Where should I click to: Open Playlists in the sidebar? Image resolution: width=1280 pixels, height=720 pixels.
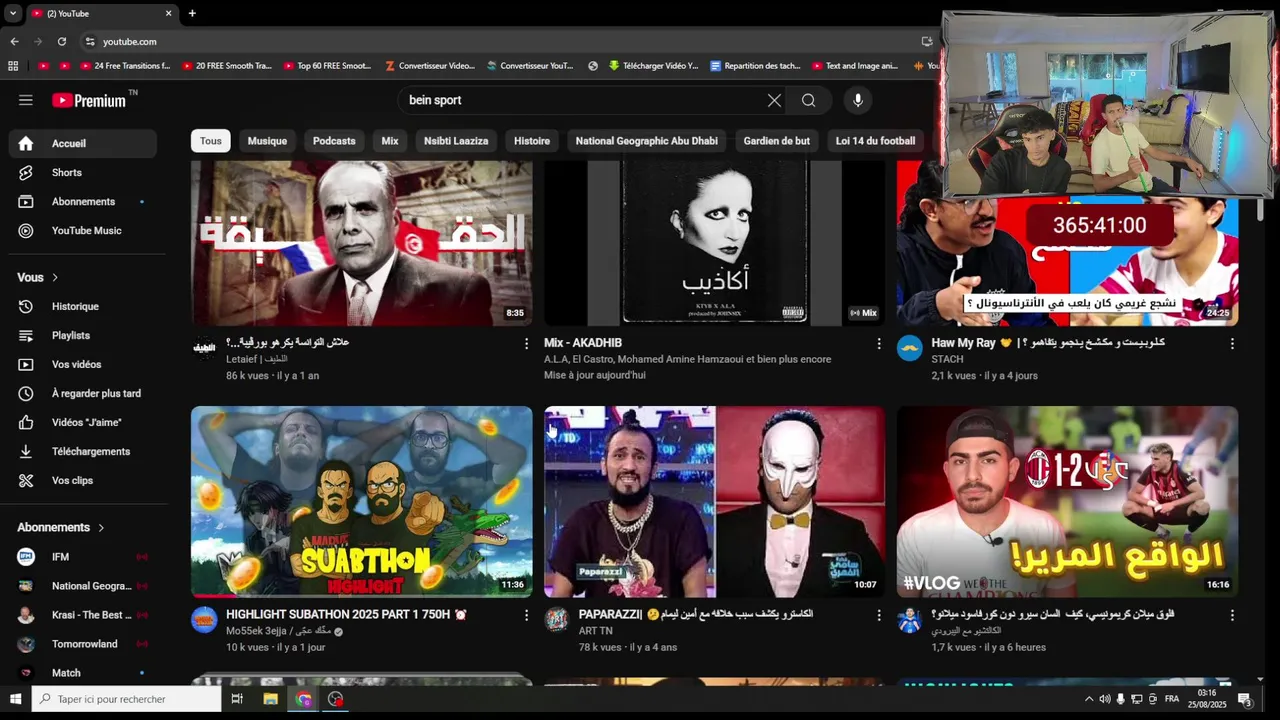(x=83, y=335)
